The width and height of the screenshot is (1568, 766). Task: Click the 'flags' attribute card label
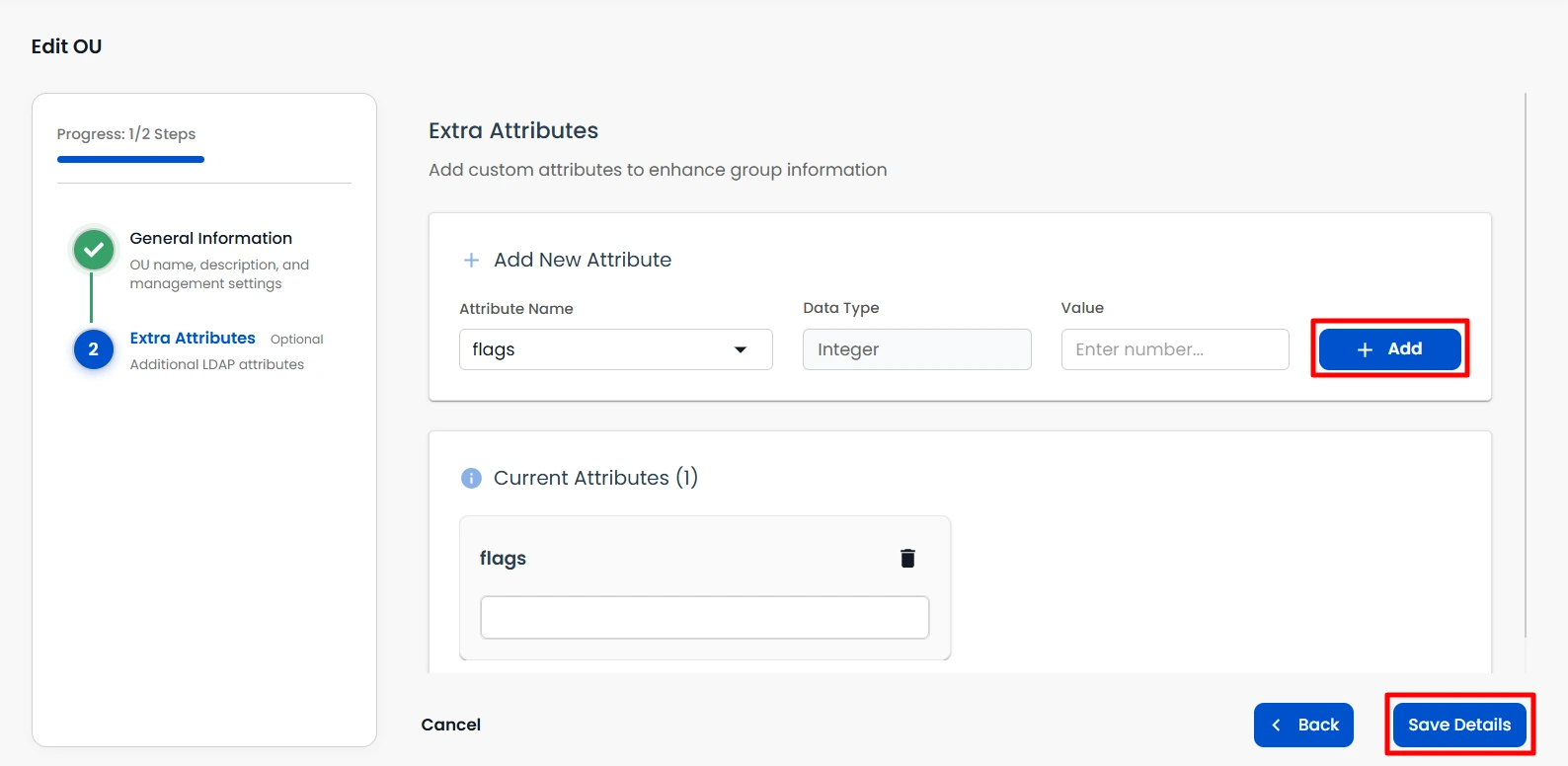[503, 559]
